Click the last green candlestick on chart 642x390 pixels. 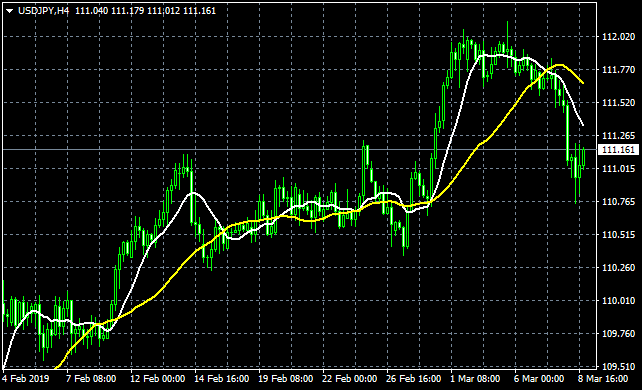pos(583,157)
